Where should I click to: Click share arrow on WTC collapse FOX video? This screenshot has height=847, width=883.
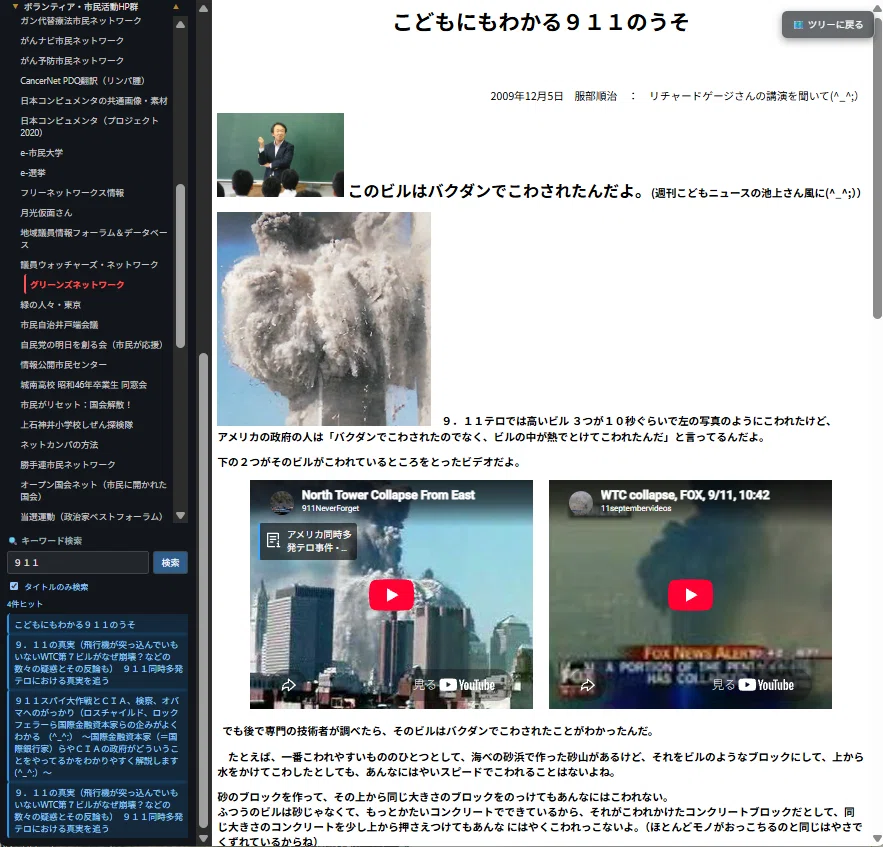pos(587,685)
